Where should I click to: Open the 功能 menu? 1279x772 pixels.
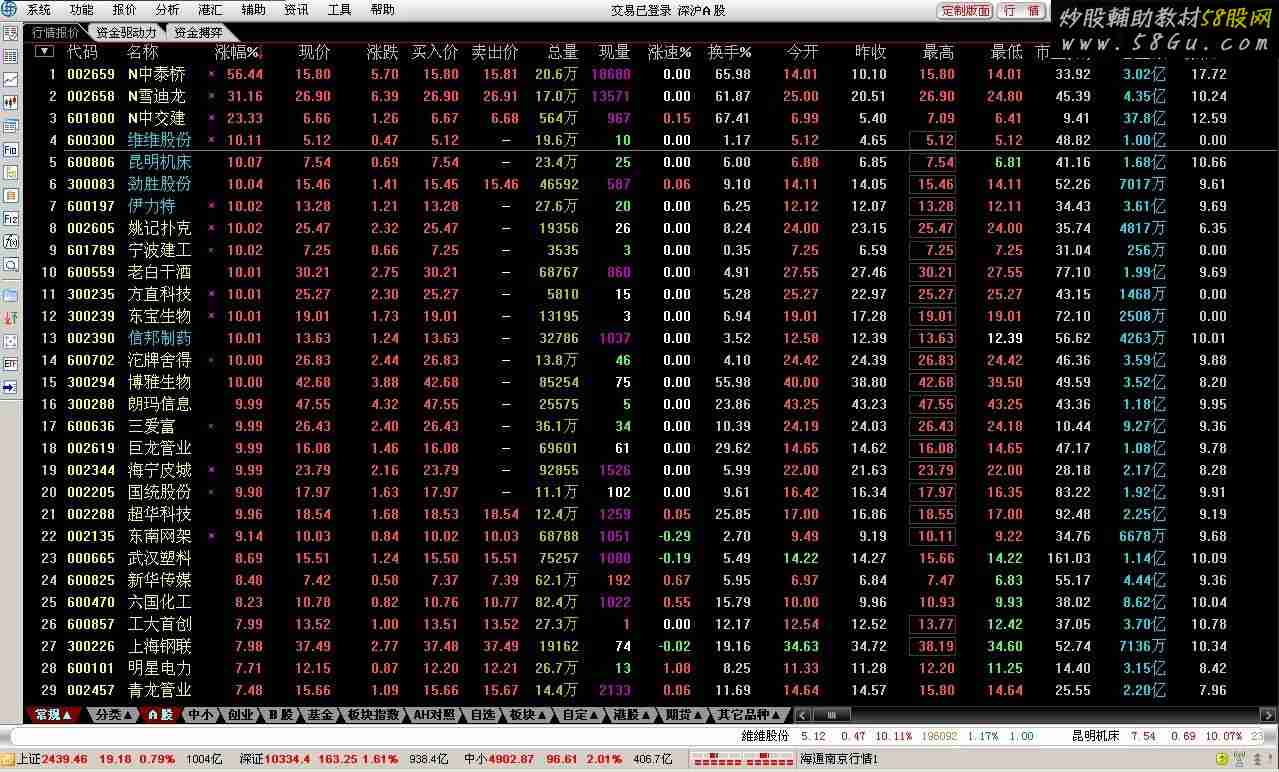coord(82,10)
